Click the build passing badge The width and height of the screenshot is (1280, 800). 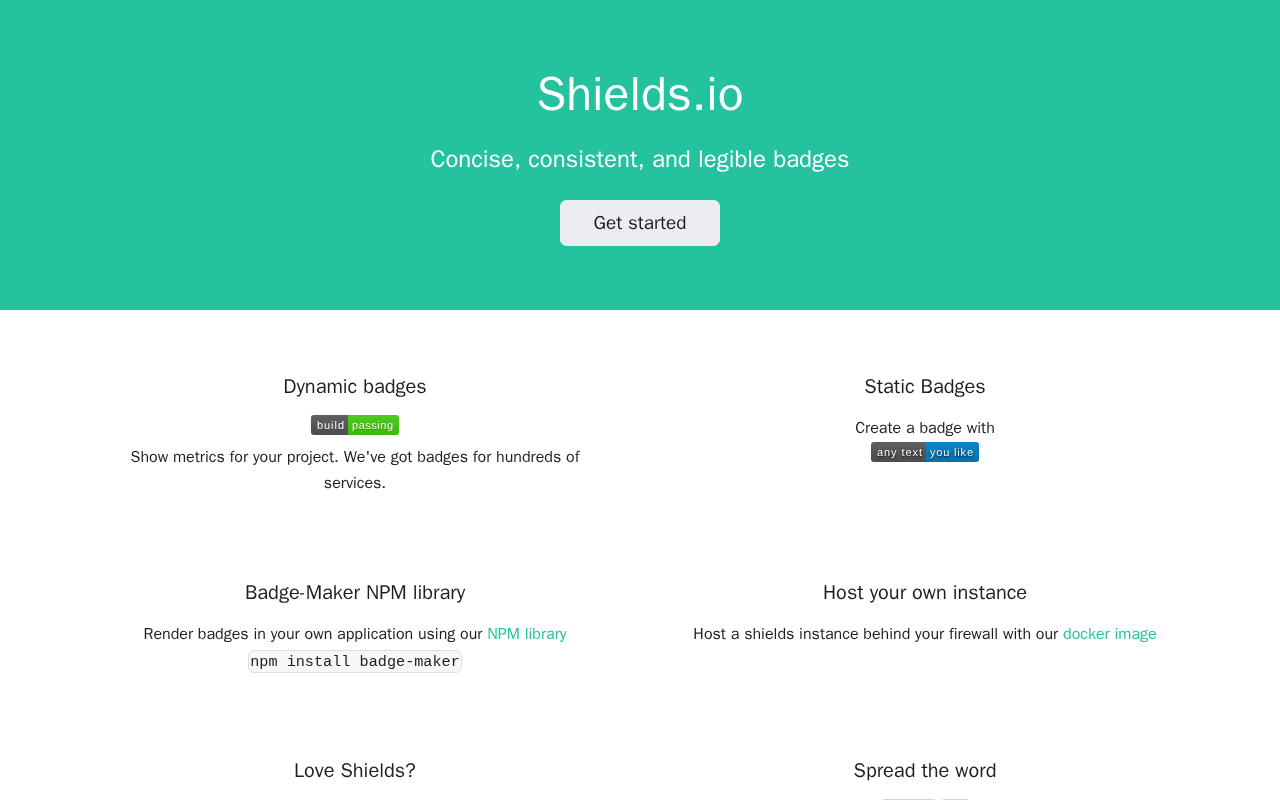[355, 425]
